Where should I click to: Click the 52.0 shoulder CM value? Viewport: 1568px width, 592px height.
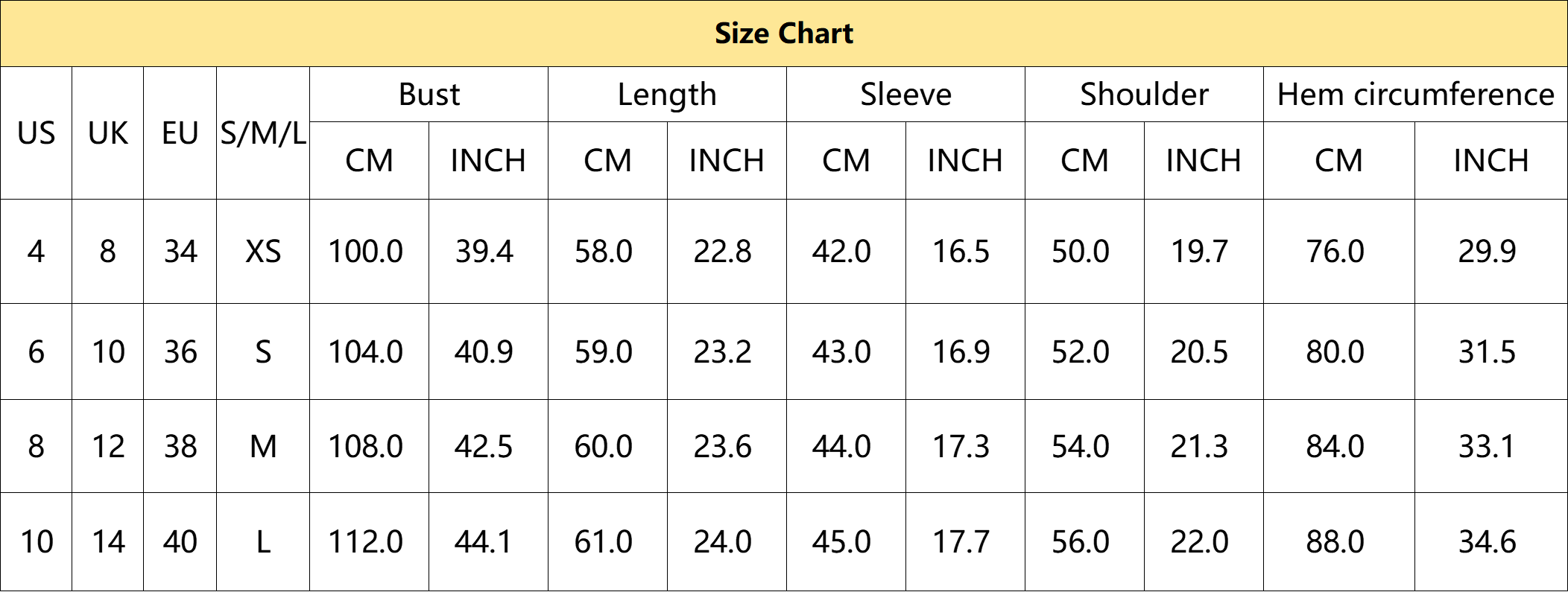1081,352
